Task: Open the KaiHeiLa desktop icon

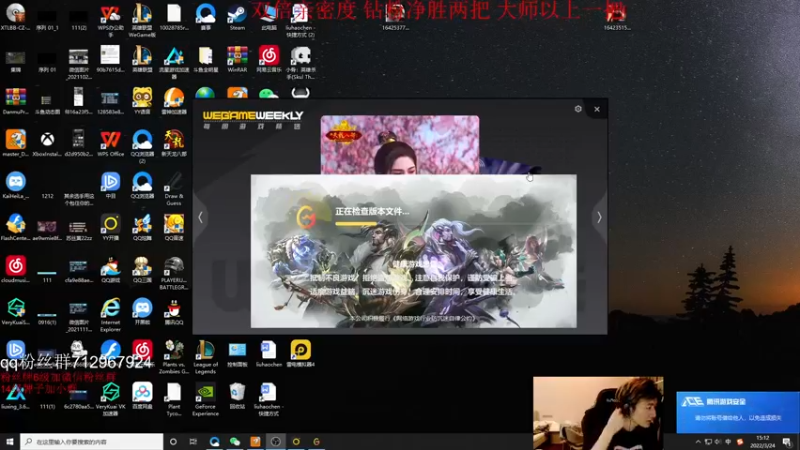Action: pos(15,185)
